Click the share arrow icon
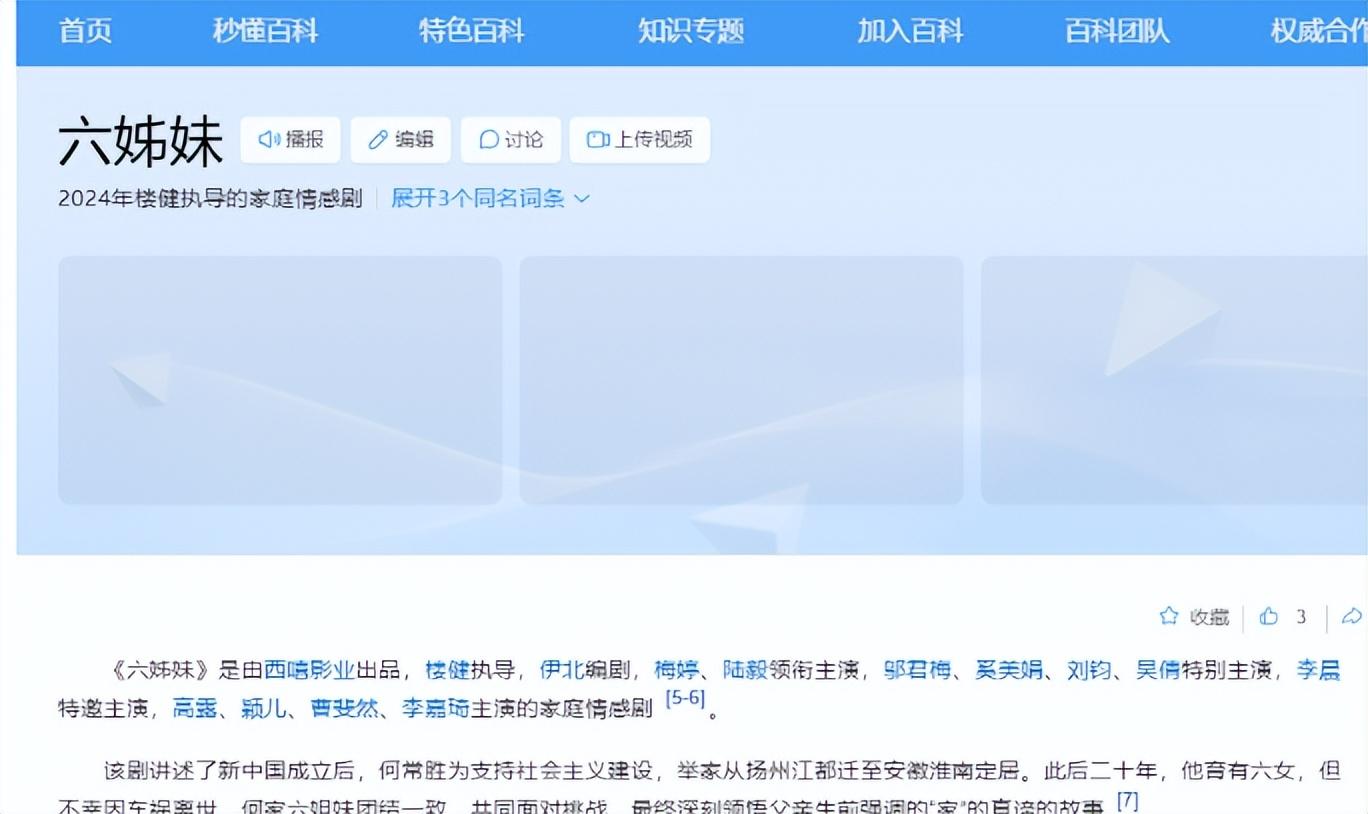 point(1351,616)
